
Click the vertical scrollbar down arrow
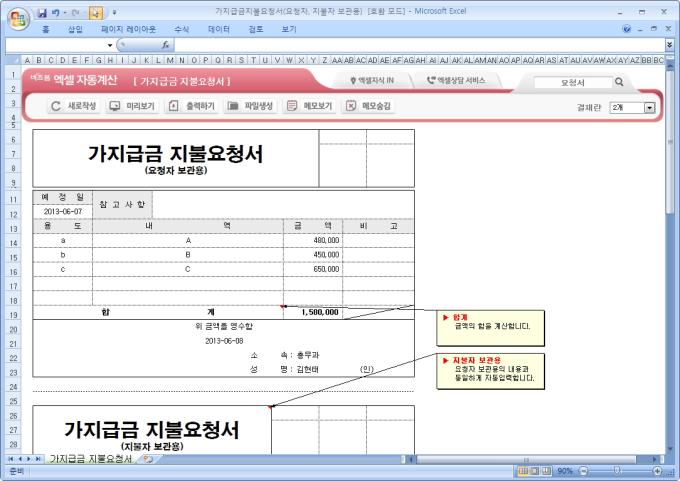(670, 449)
